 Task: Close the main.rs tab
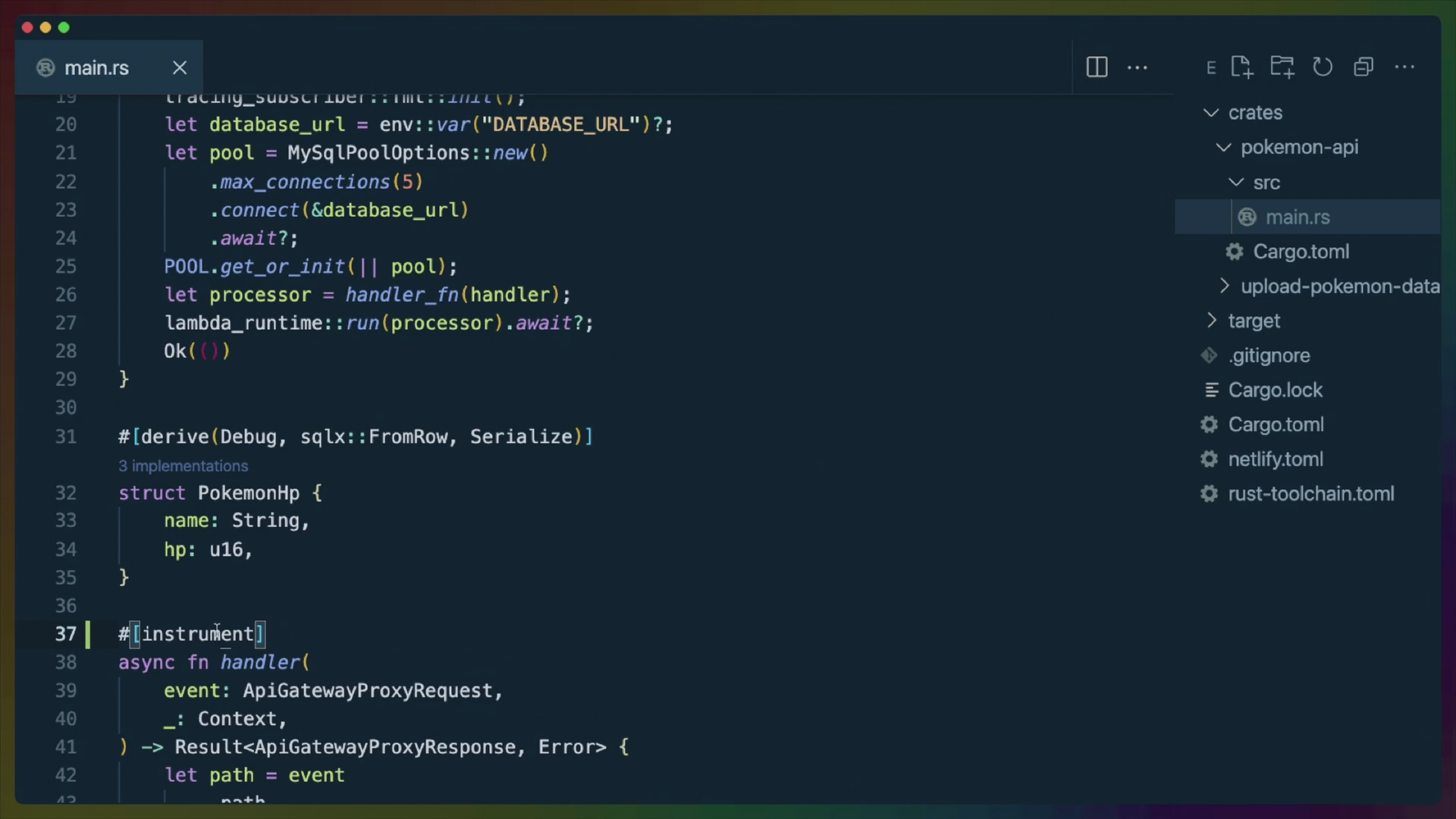coord(180,67)
